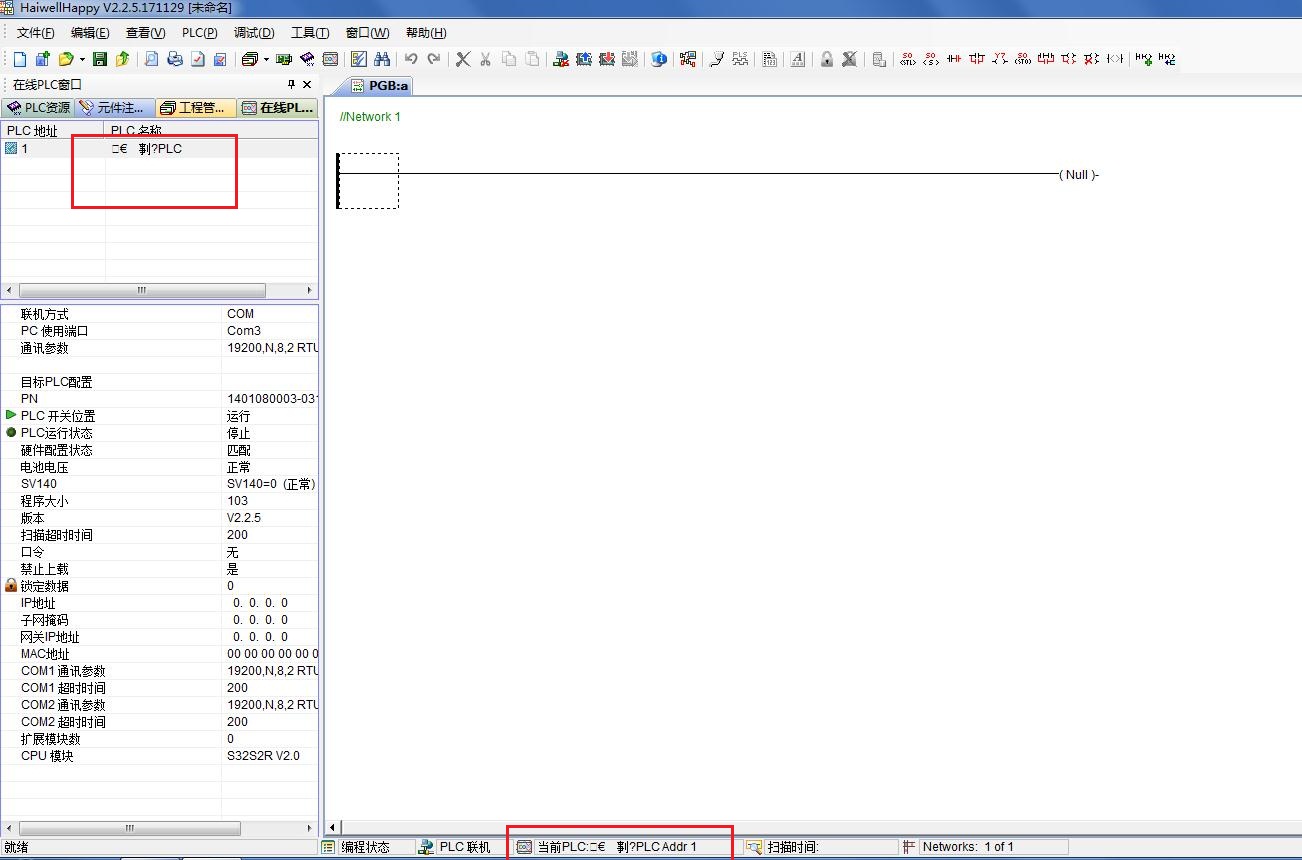Viewport: 1302px width, 860px height.
Task: Expand the dropdown arrow beside Open folder
Action: tap(82, 59)
